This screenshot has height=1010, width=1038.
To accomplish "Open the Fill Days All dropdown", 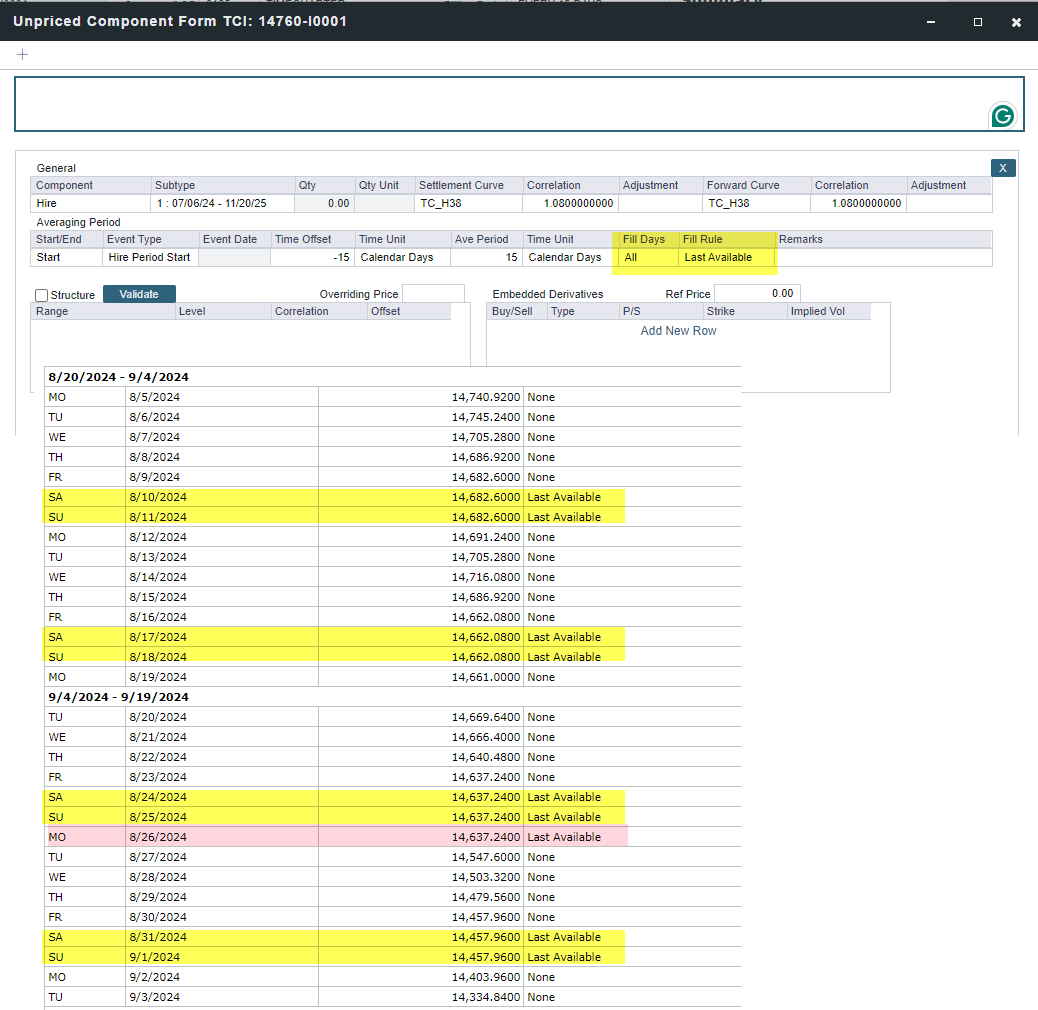I will tap(644, 258).
